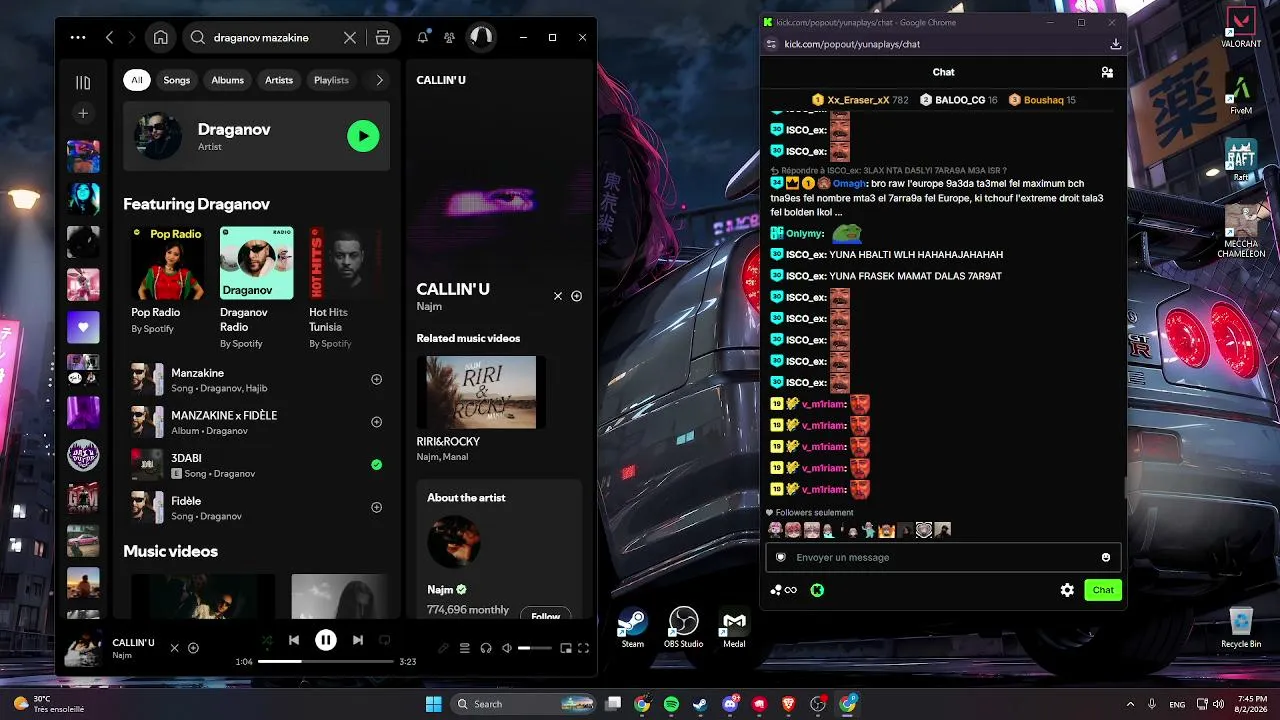Play the Draganov artist result
This screenshot has height=720, width=1280.
[363, 136]
